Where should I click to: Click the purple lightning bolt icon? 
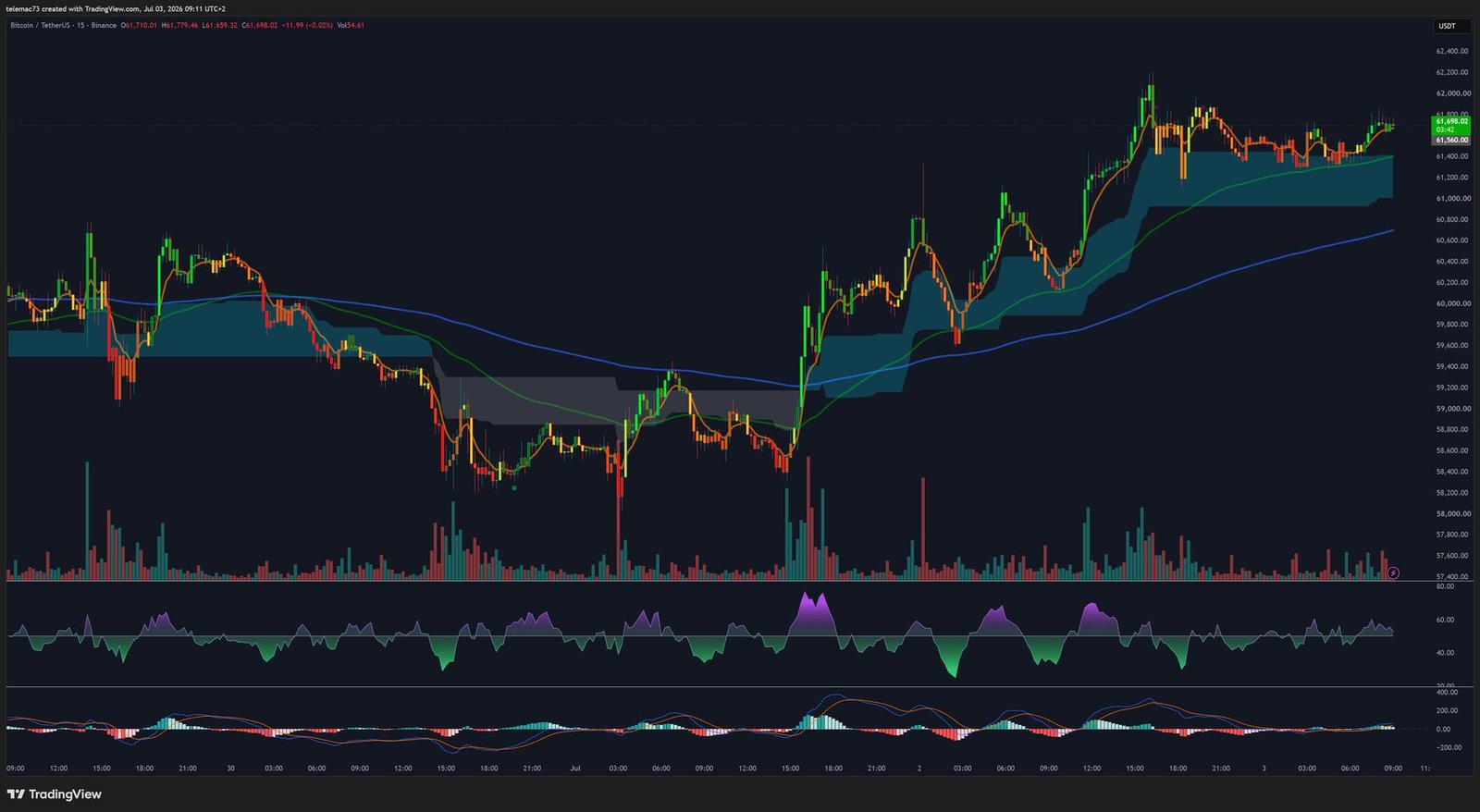(x=1393, y=573)
